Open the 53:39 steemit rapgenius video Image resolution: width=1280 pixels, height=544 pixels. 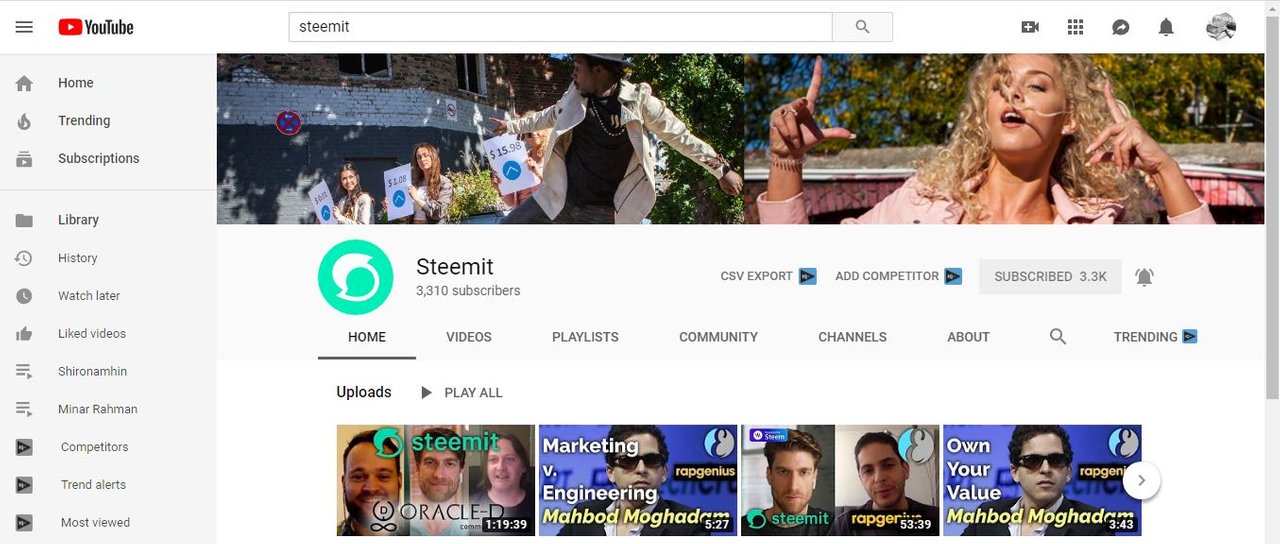click(840, 480)
